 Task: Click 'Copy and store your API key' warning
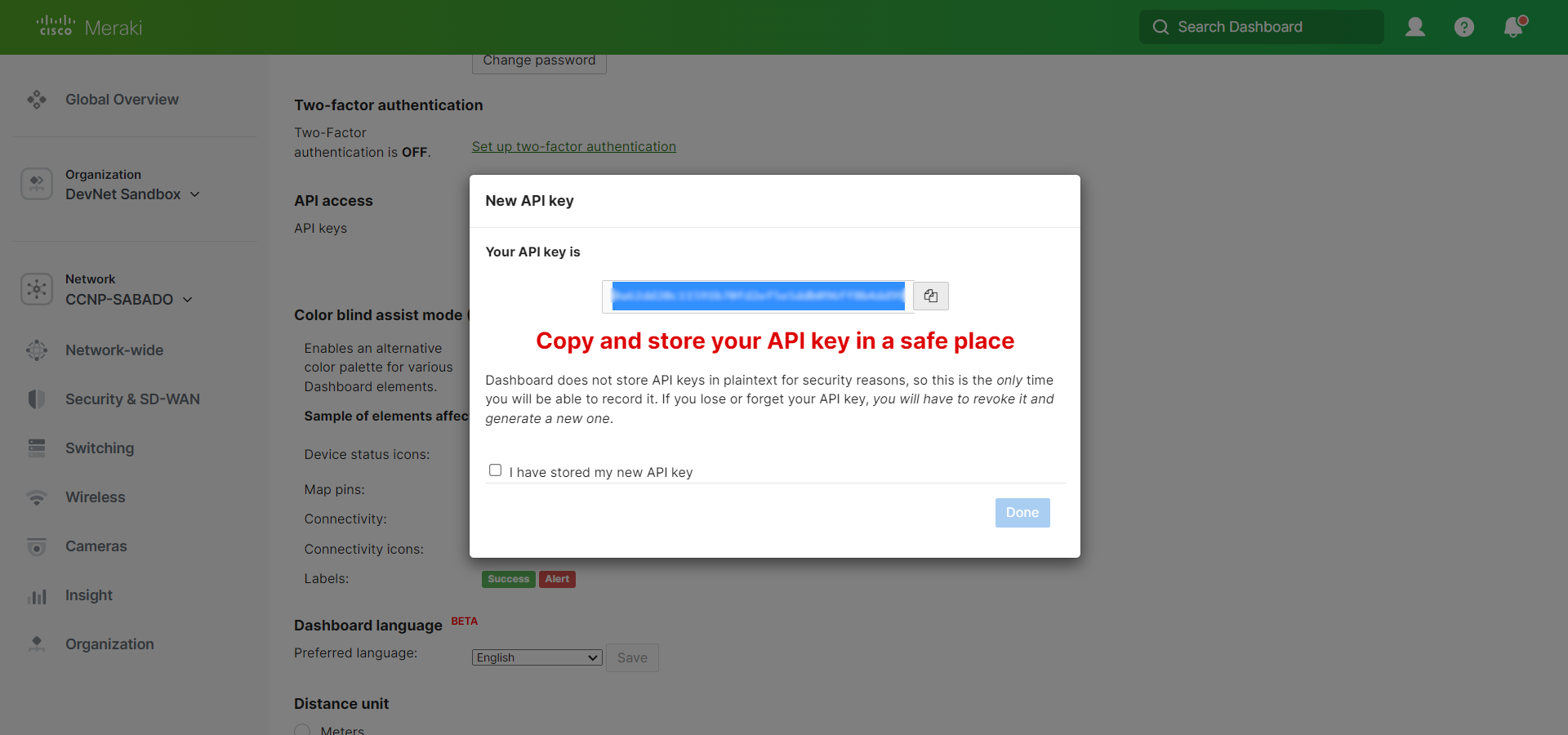click(x=775, y=341)
